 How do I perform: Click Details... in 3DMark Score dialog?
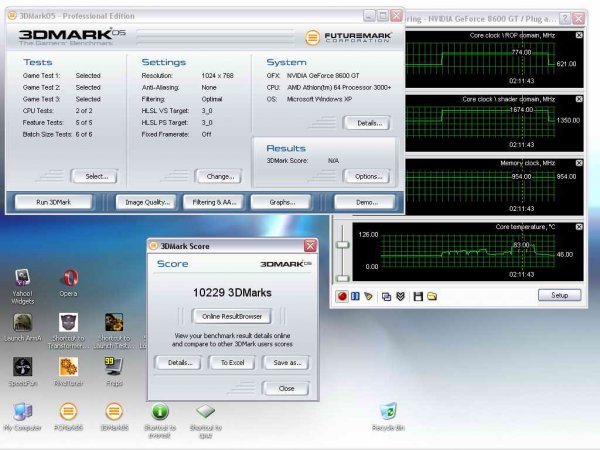tap(179, 362)
